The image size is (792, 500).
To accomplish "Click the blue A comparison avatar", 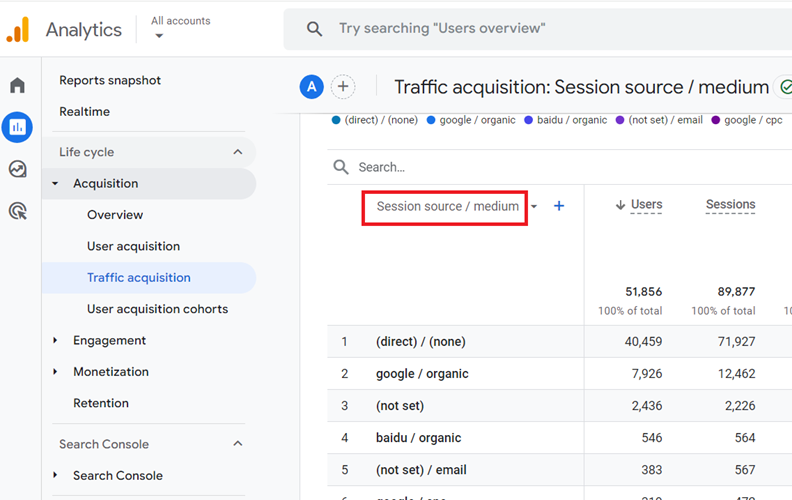I will (x=312, y=87).
